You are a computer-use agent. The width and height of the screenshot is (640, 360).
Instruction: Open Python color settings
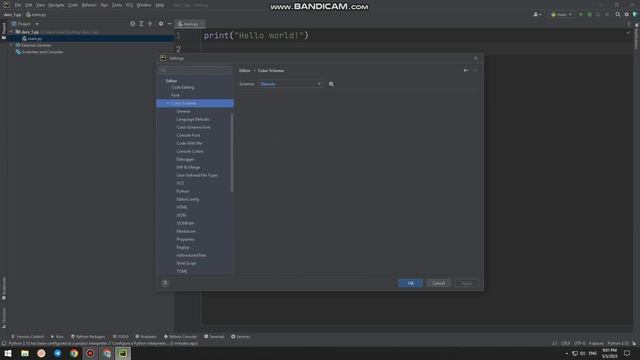[x=182, y=191]
